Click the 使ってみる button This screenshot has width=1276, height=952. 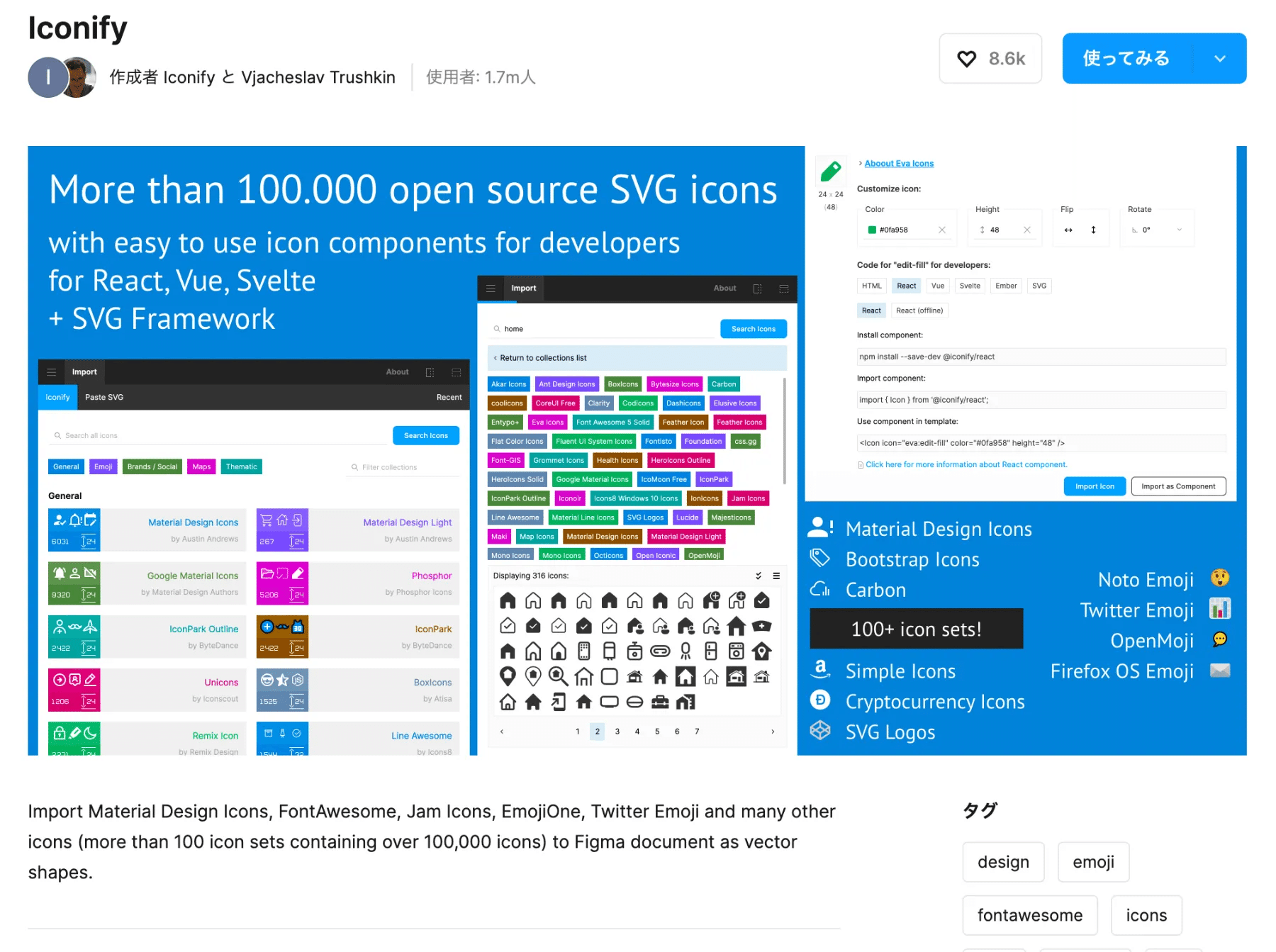pyautogui.click(x=1127, y=58)
